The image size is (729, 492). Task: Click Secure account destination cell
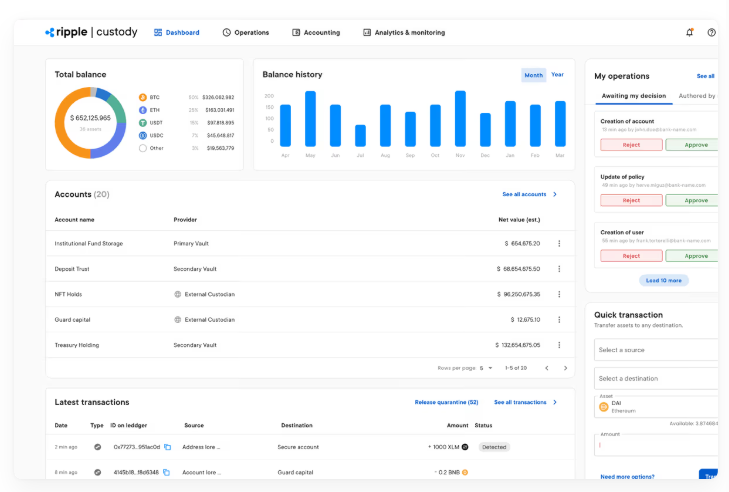[x=298, y=447]
